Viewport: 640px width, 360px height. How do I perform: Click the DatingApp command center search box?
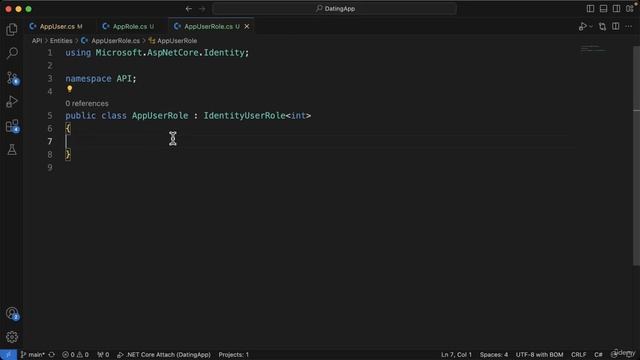coord(334,9)
